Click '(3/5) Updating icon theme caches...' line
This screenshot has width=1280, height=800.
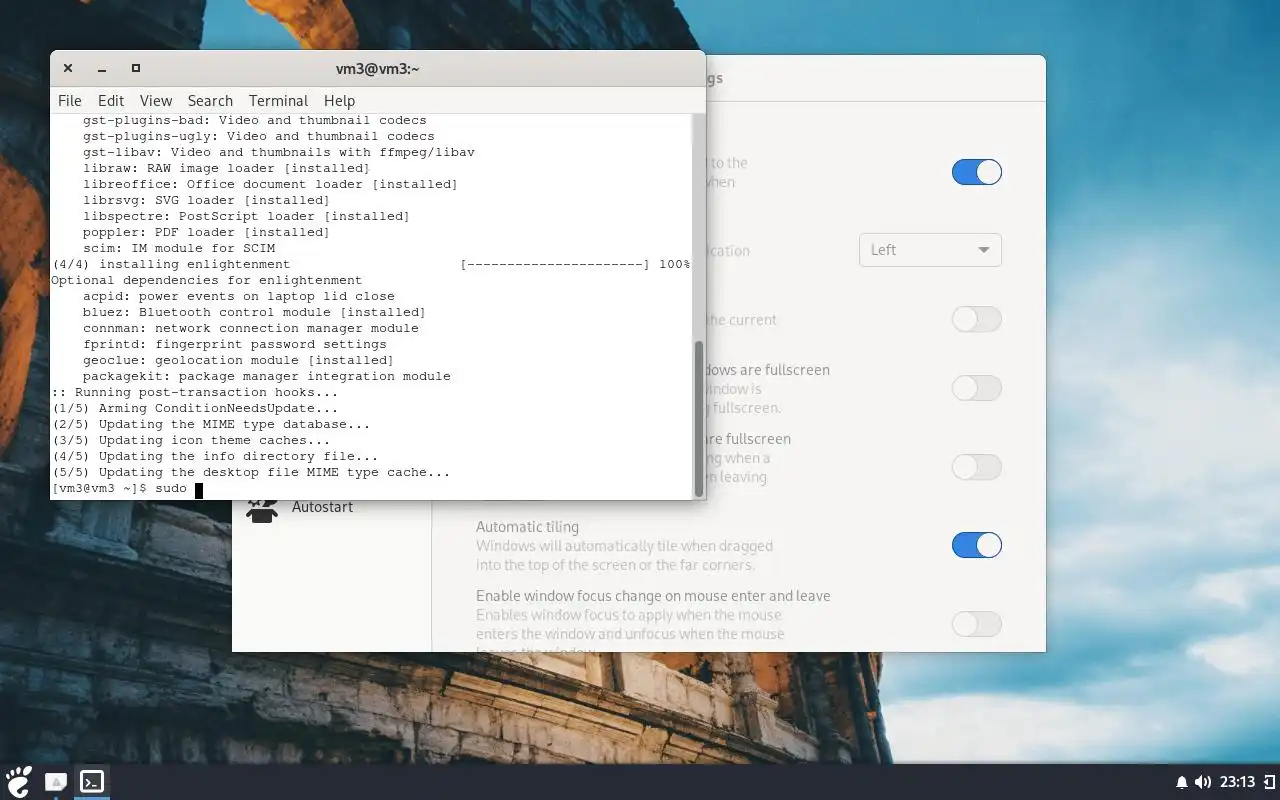coord(191,440)
